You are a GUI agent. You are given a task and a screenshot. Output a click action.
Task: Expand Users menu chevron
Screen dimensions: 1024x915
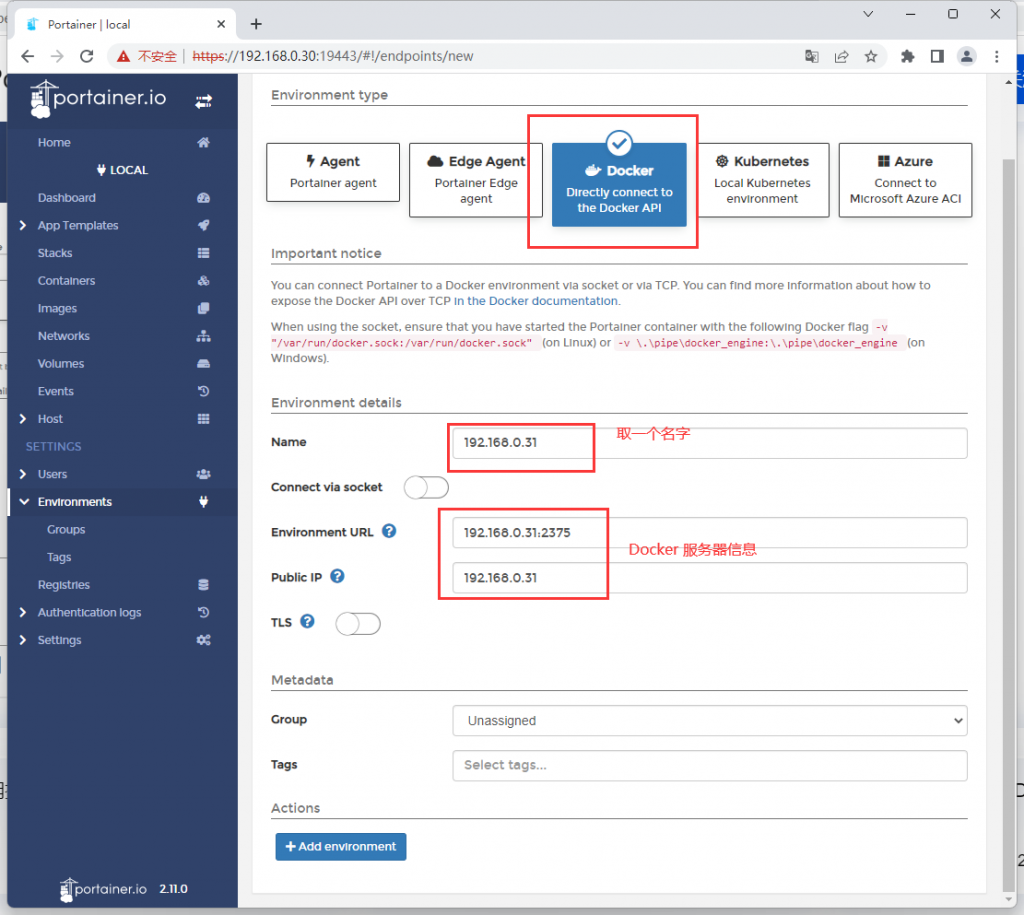pyautogui.click(x=23, y=474)
